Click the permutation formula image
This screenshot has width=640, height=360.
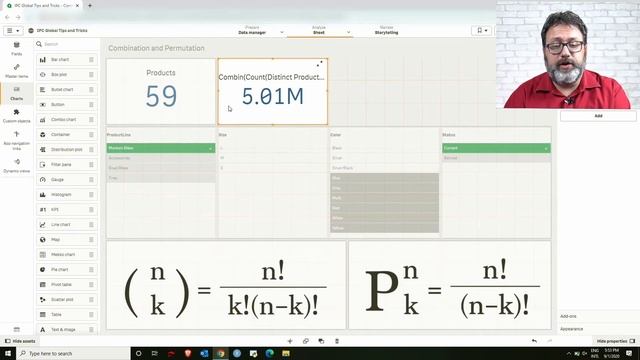[x=450, y=285]
